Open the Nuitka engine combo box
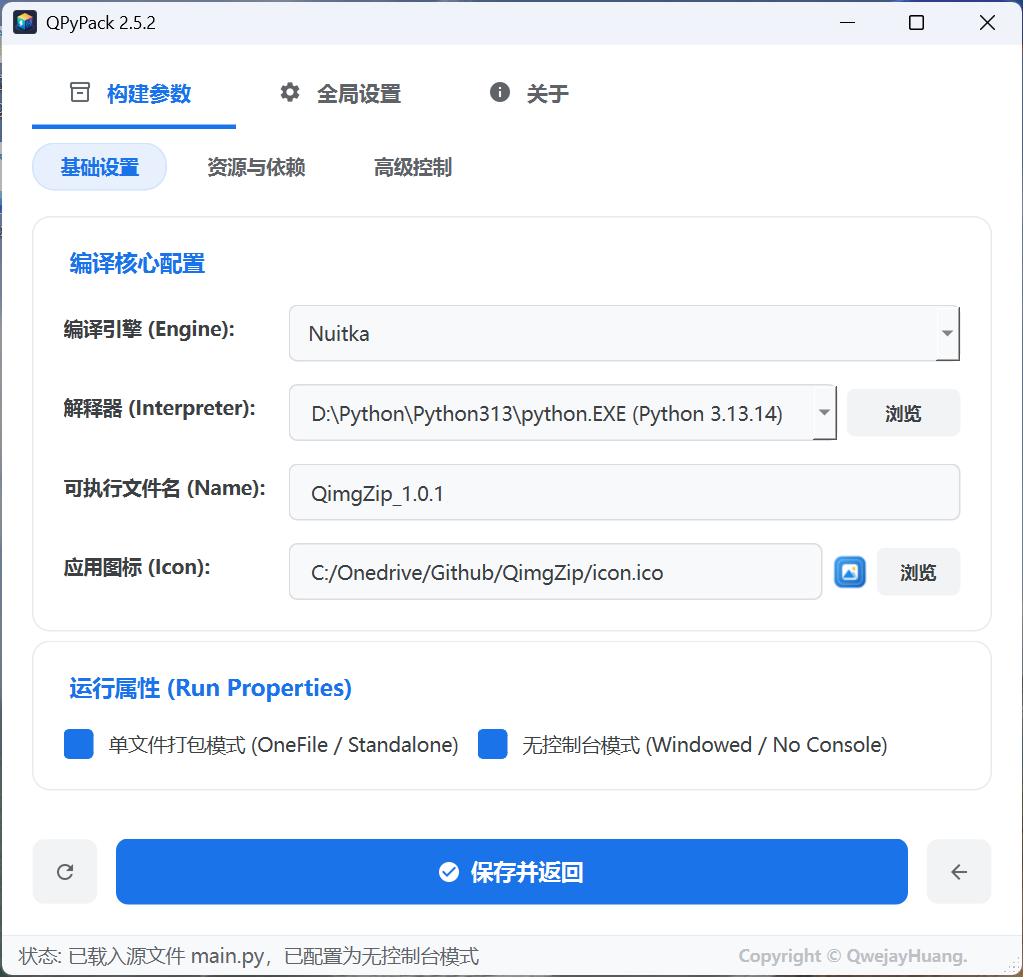The height and width of the screenshot is (977, 1023). click(624, 333)
